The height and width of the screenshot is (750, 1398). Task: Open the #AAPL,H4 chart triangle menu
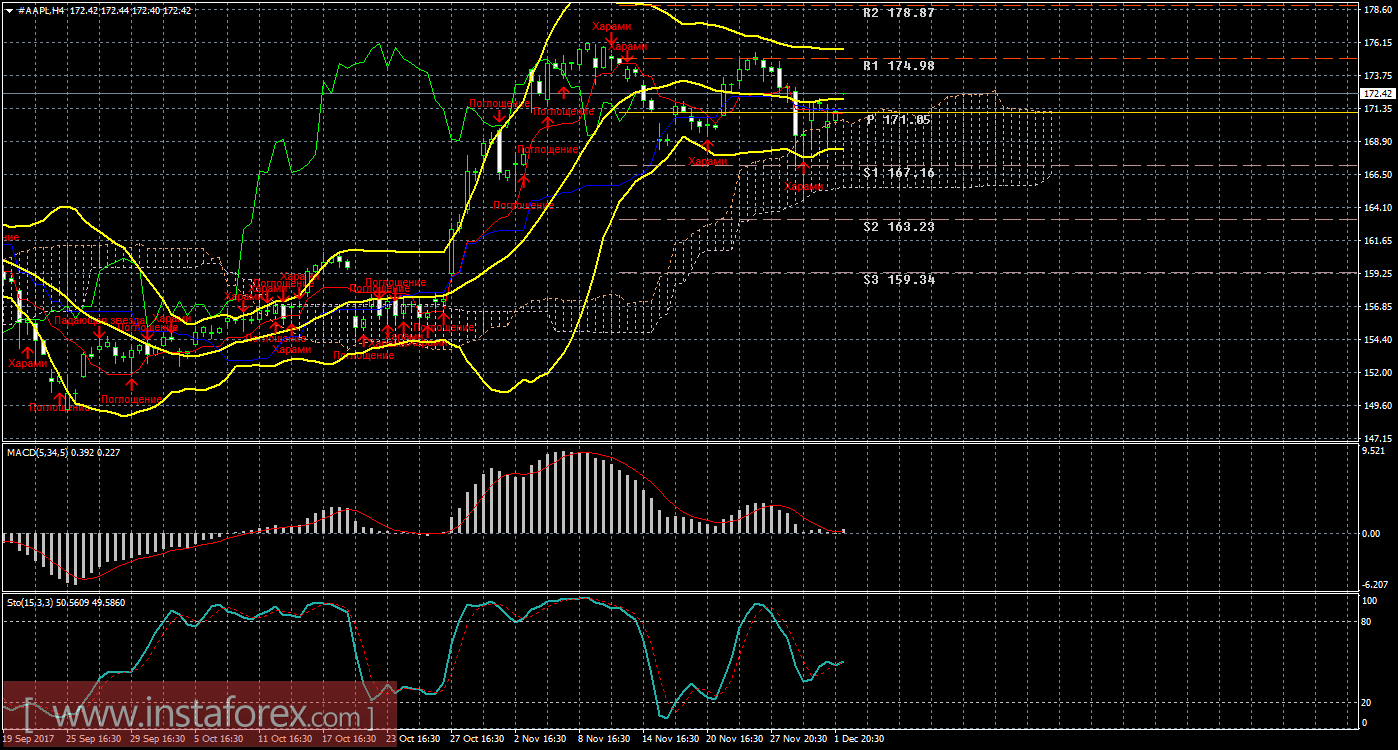[x=9, y=9]
